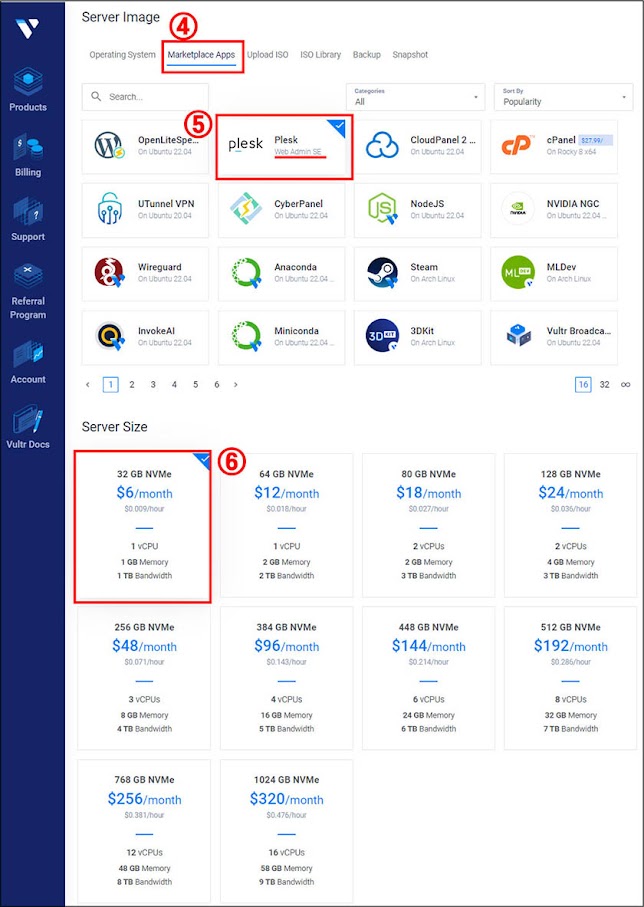The height and width of the screenshot is (907, 644).
Task: Select the 512 GB NVMe $192/month plan
Action: (x=571, y=678)
